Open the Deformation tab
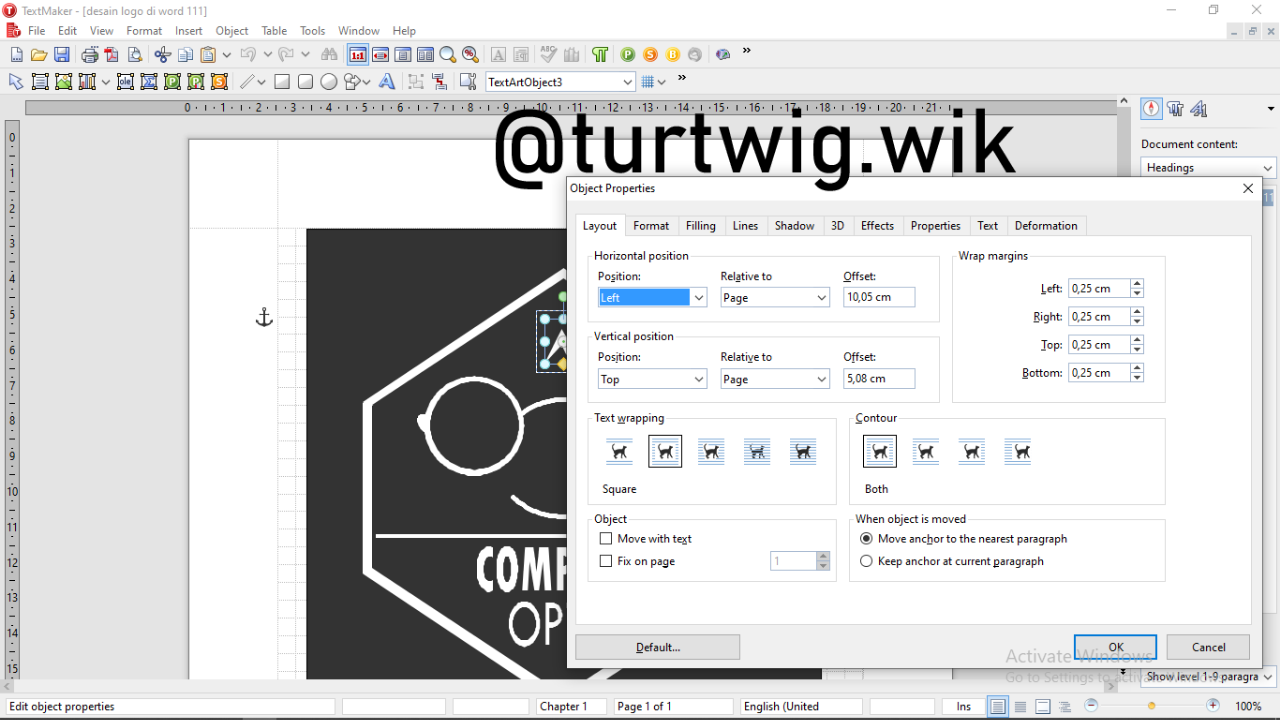The width and height of the screenshot is (1280, 720). coord(1046,226)
